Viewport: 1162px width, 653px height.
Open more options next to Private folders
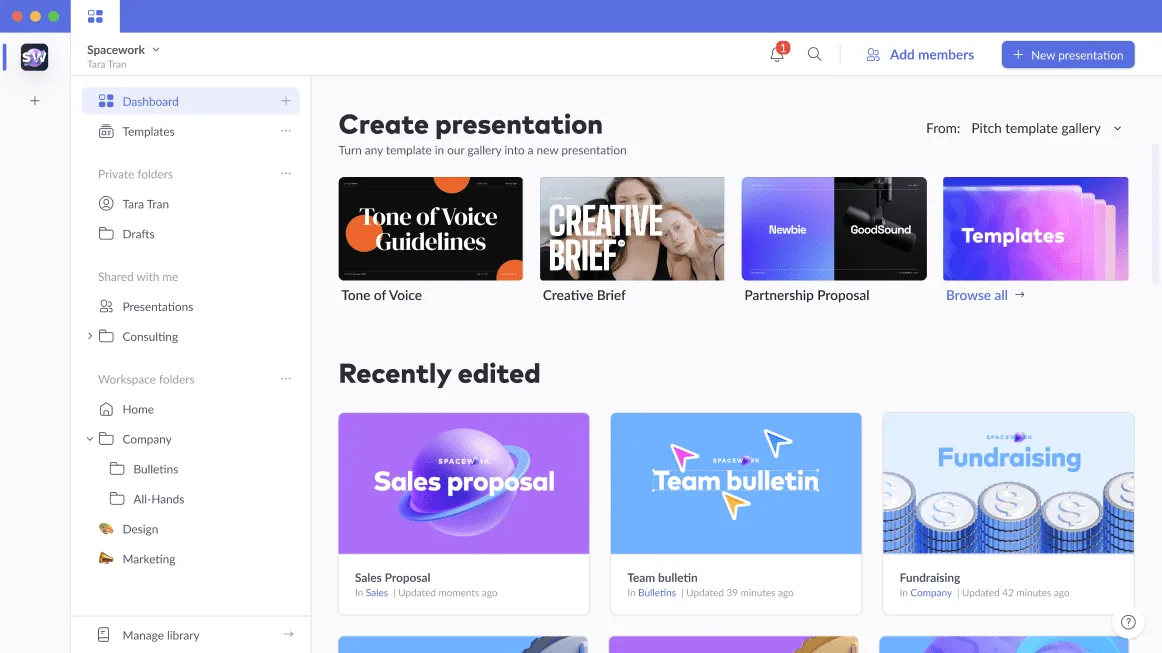tap(286, 173)
